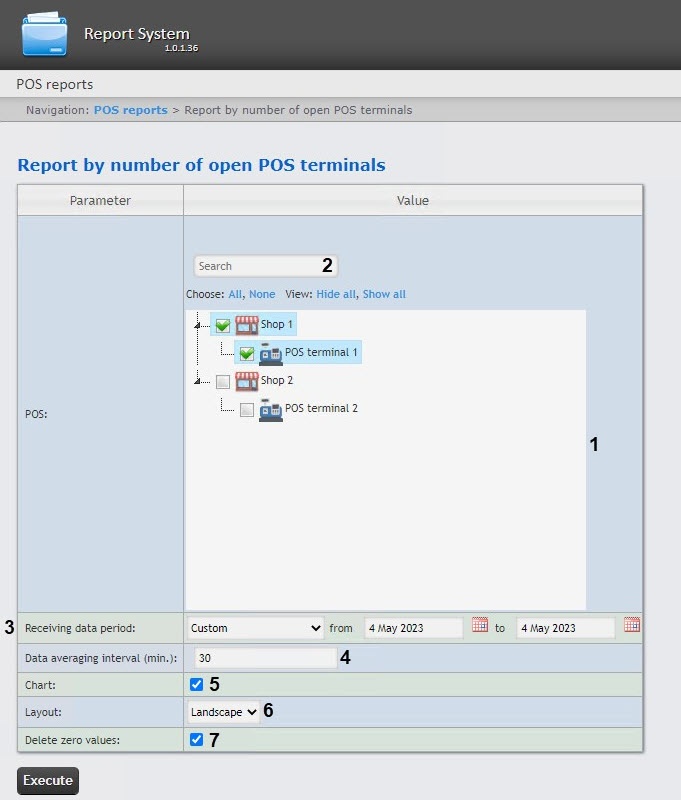Open the Layout dropdown

(x=224, y=712)
